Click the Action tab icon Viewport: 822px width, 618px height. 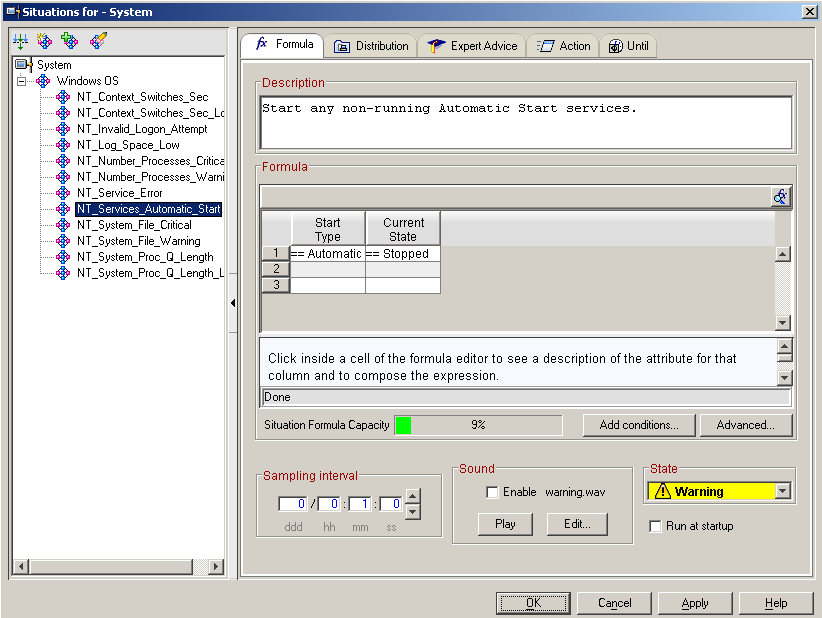pyautogui.click(x=545, y=46)
